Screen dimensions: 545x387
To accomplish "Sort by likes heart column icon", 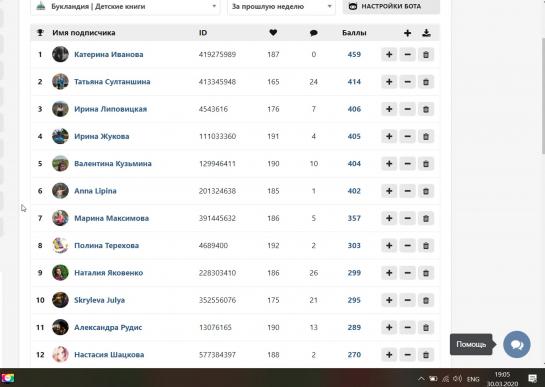I will [273, 33].
